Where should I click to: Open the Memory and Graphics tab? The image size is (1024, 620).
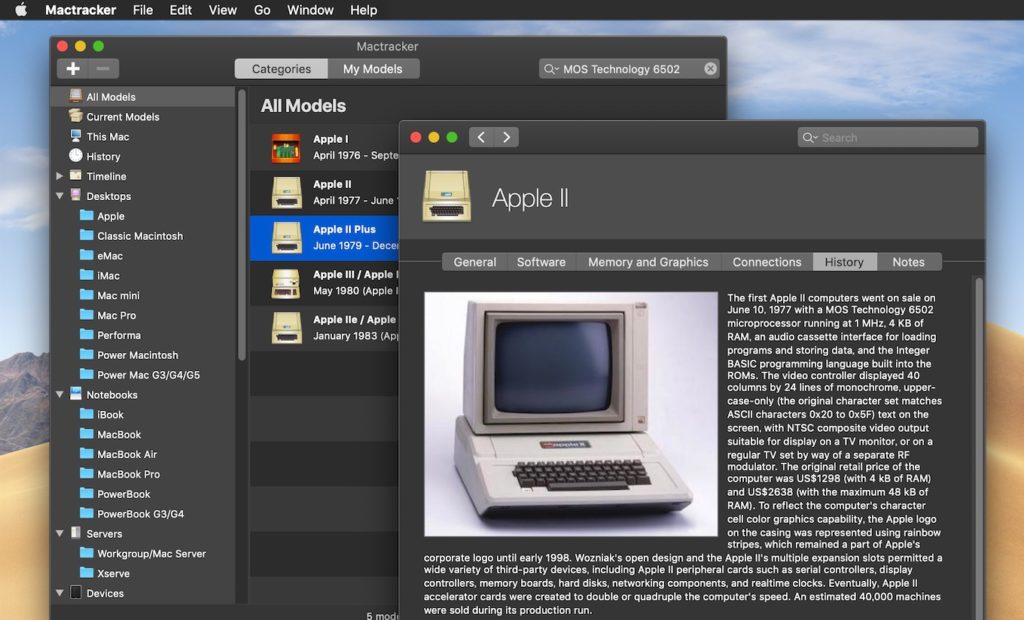[647, 262]
